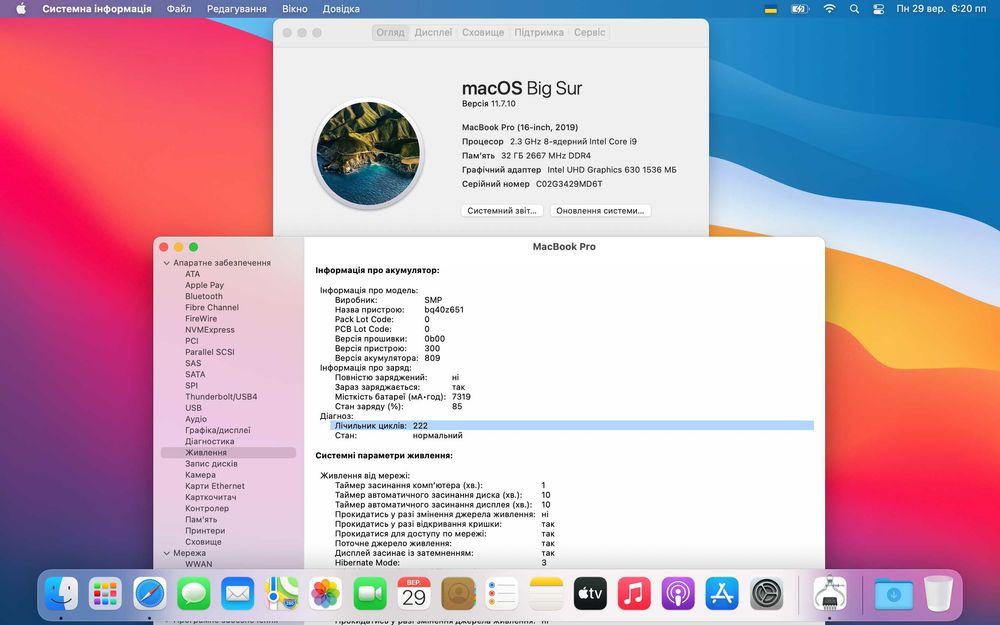Open Calendar icon showing 29
The width and height of the screenshot is (1000, 625).
click(414, 594)
